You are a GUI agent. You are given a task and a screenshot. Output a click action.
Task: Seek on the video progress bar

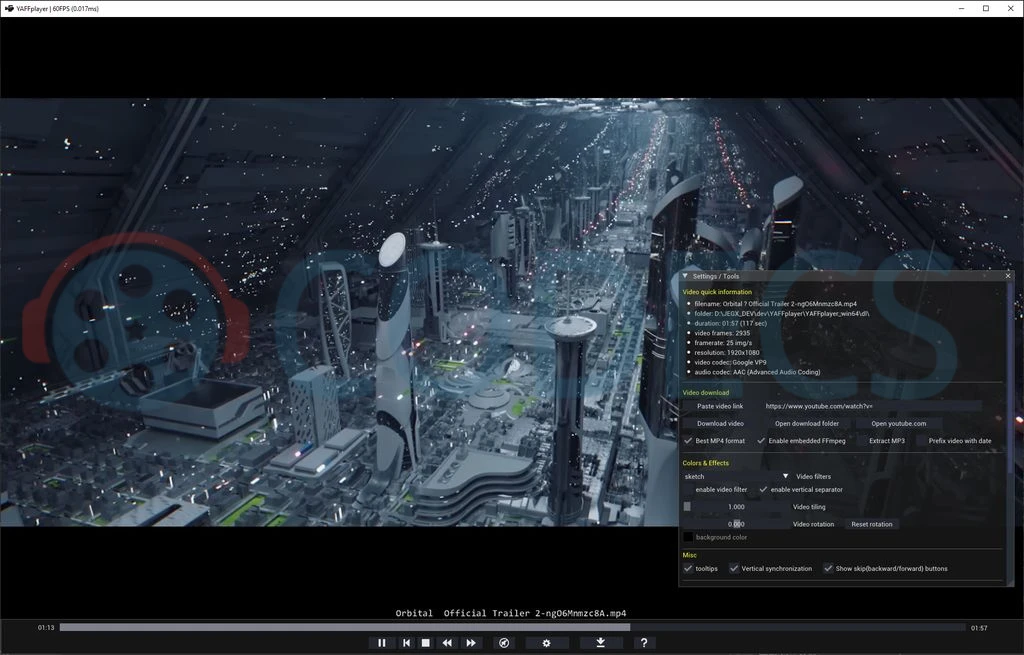coord(513,628)
